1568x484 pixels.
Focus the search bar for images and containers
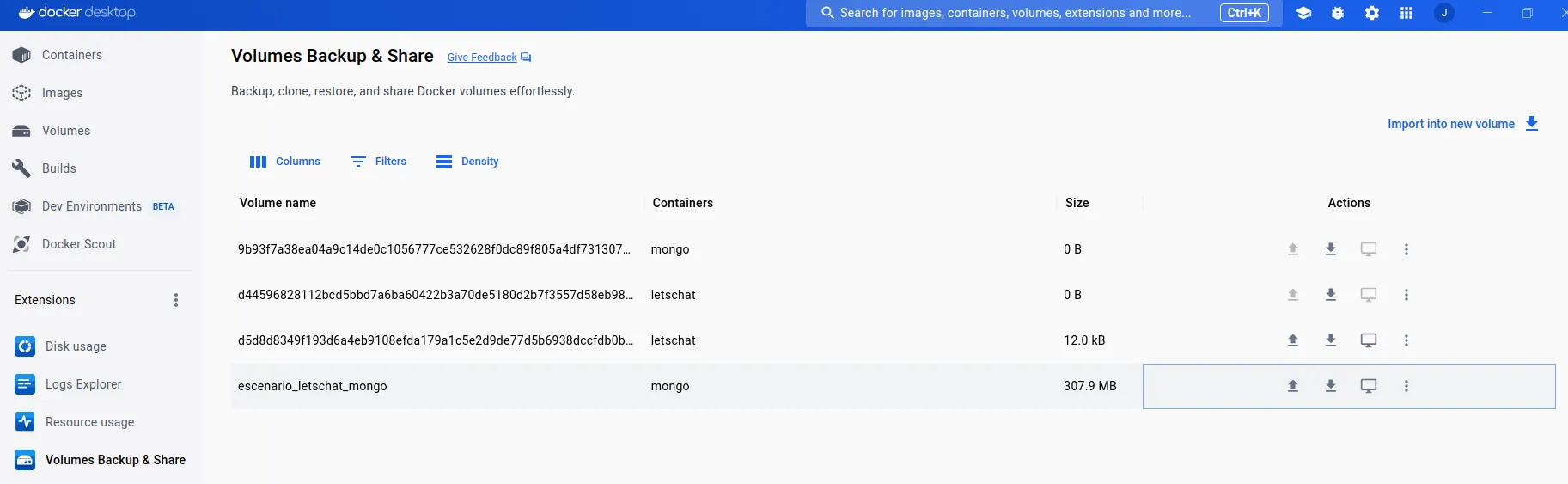coord(1015,13)
